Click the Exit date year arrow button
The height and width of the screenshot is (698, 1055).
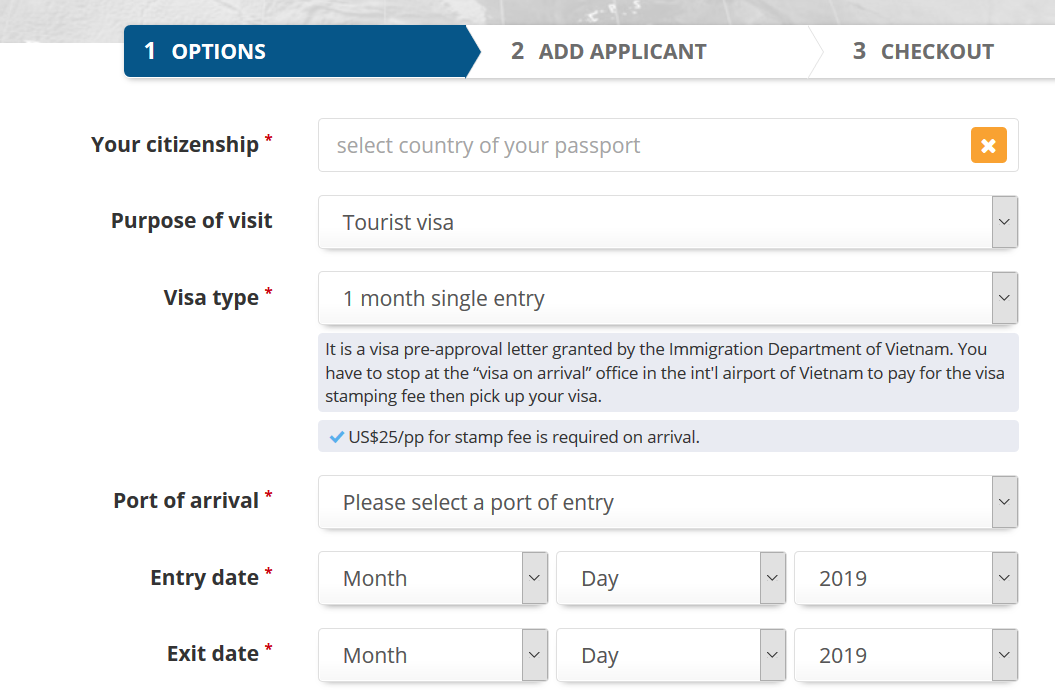[1005, 655]
